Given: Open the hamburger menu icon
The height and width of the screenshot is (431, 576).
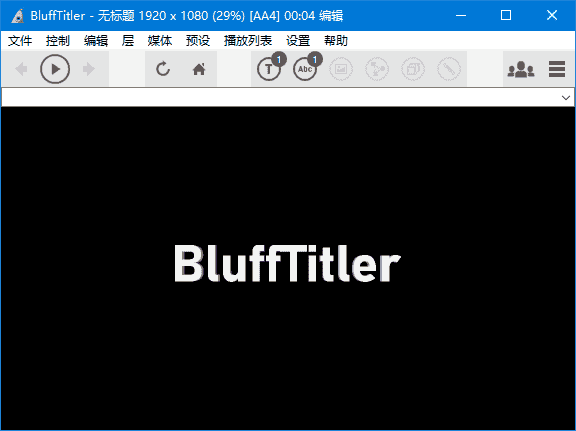Looking at the screenshot, I should [x=557, y=69].
